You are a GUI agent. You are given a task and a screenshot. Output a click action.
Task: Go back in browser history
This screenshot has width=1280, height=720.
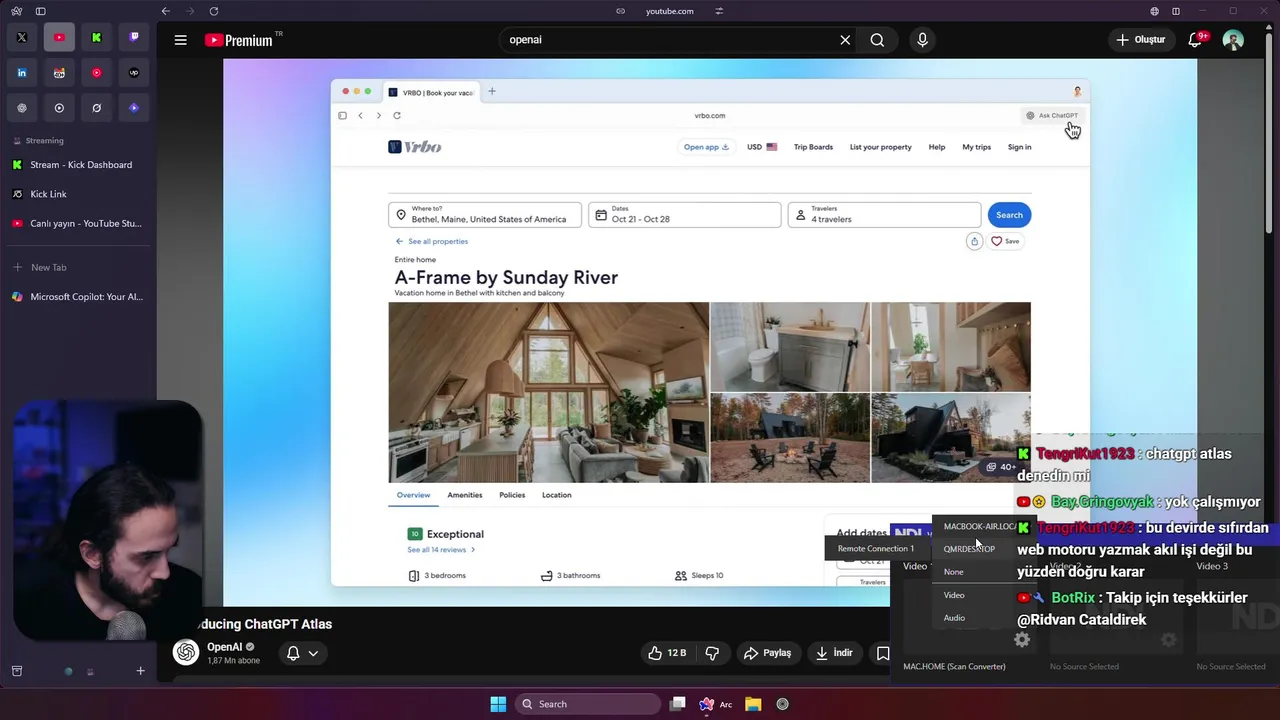pos(165,11)
